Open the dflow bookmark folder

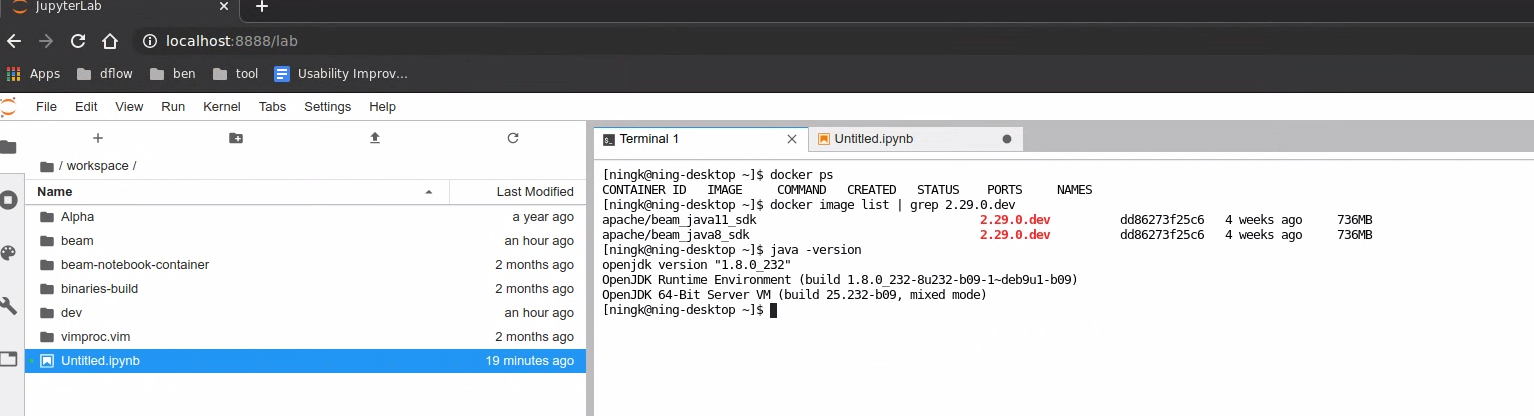[105, 73]
